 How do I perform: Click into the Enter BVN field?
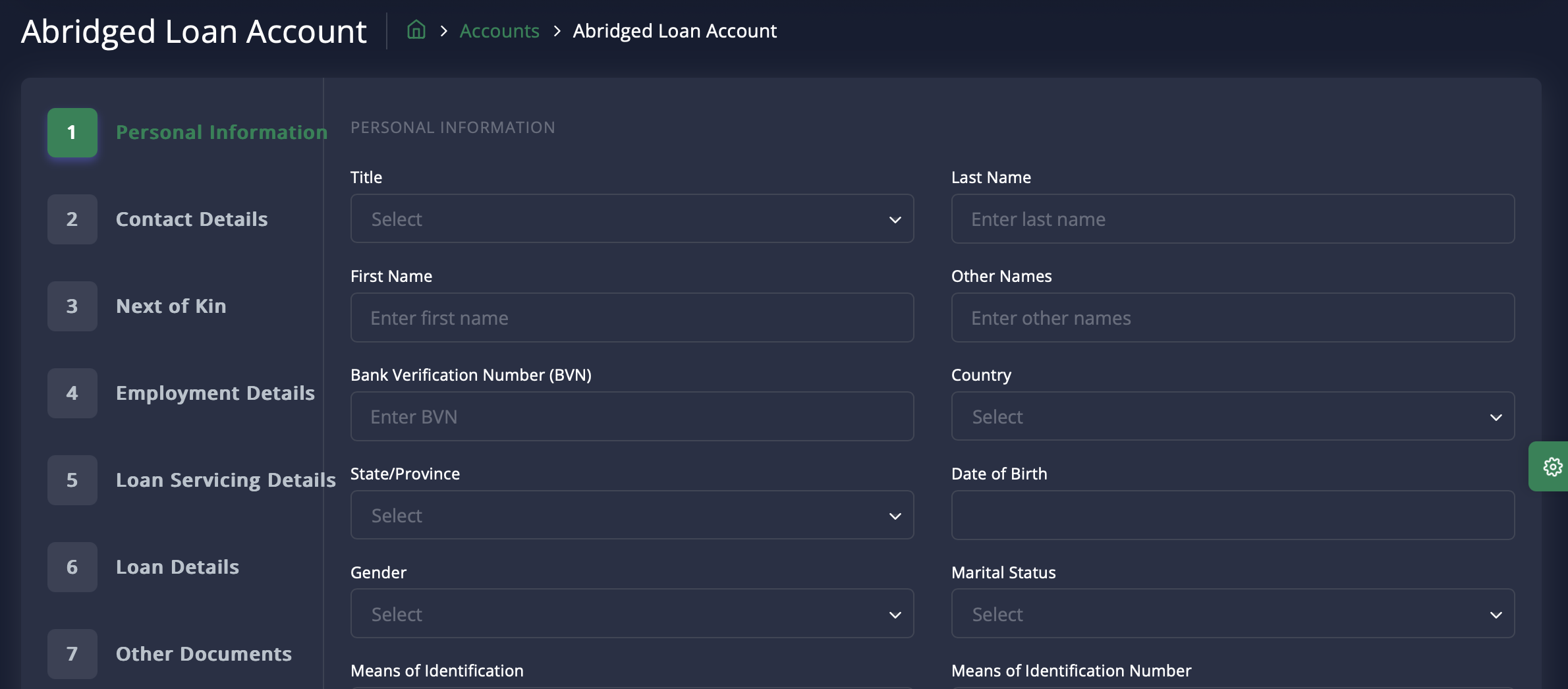[631, 416]
